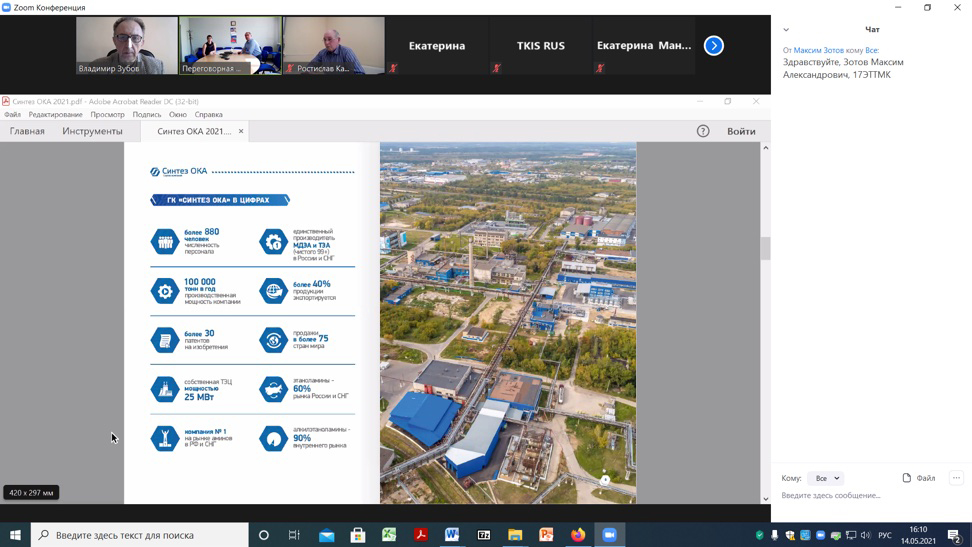The width and height of the screenshot is (972, 547).
Task: Switch the РУС input language indicator
Action: coord(885,535)
